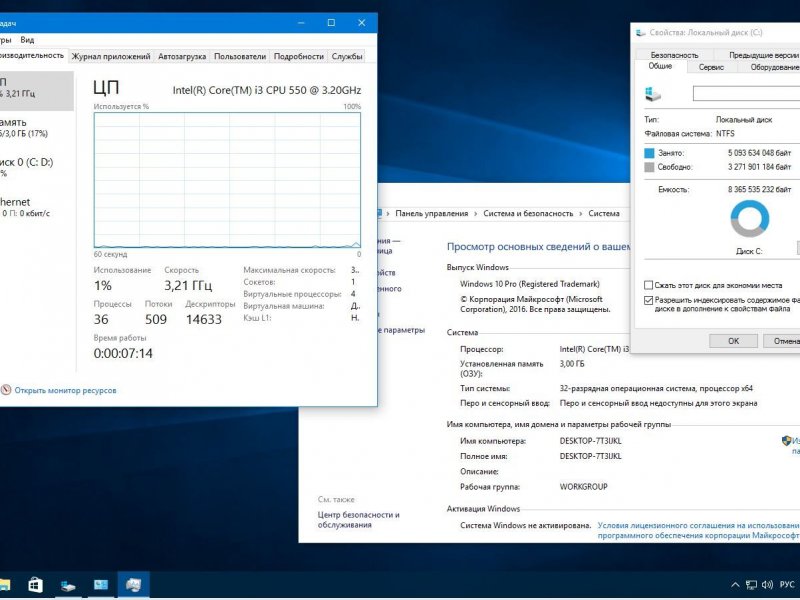Screen dimensions: 800x600
Task: Toggle 'Сжать этот диск' checkbox
Action: [648, 285]
